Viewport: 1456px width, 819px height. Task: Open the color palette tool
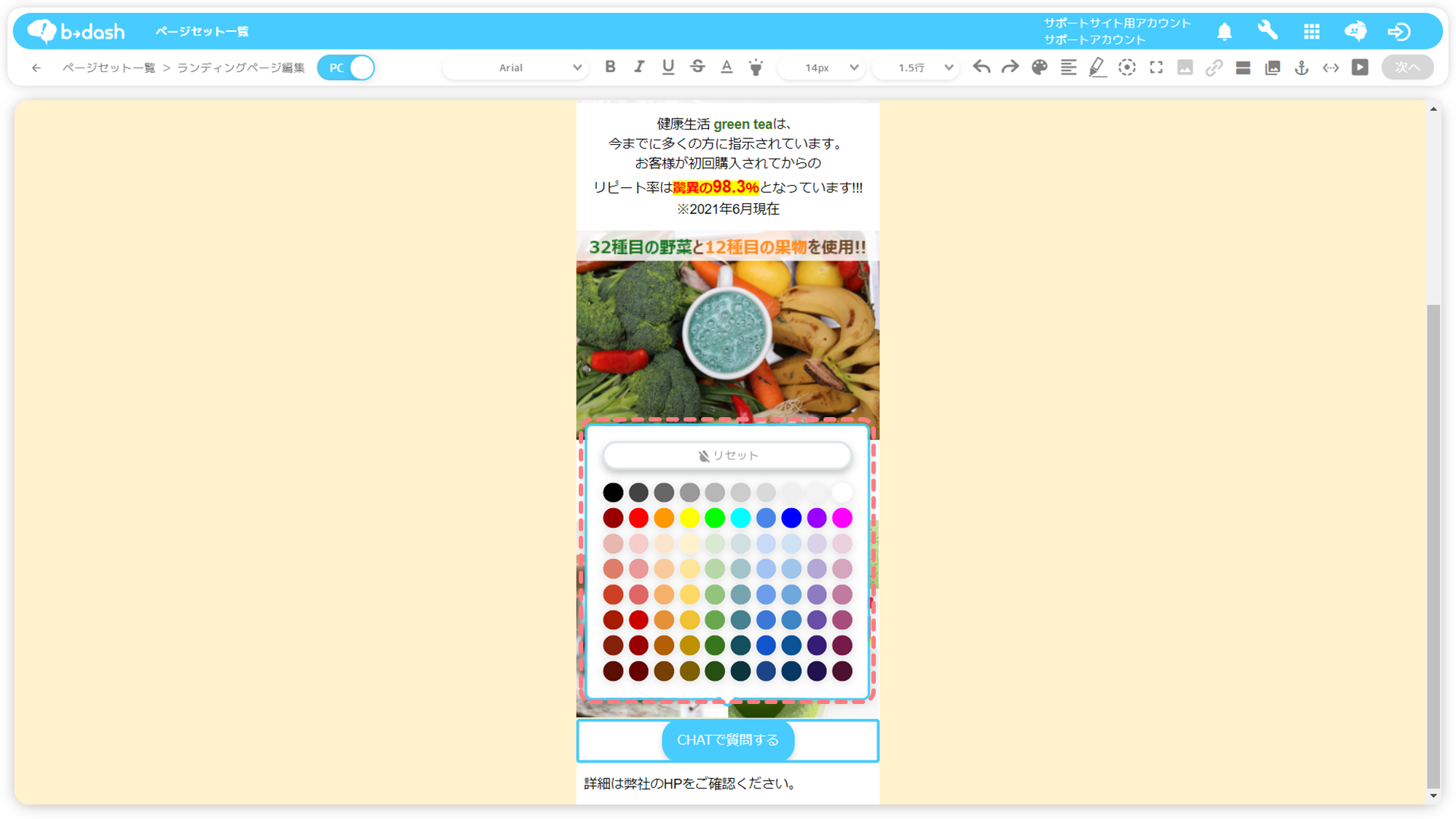click(1040, 68)
